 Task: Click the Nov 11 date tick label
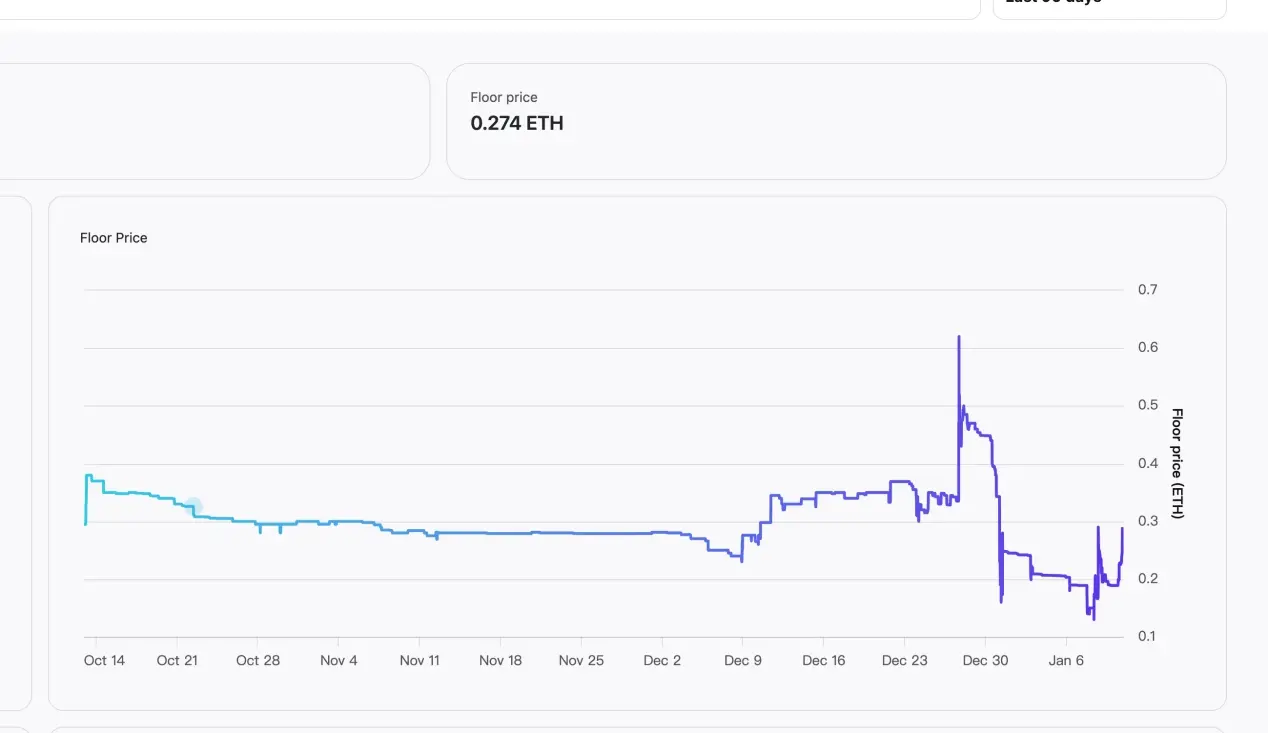419,660
